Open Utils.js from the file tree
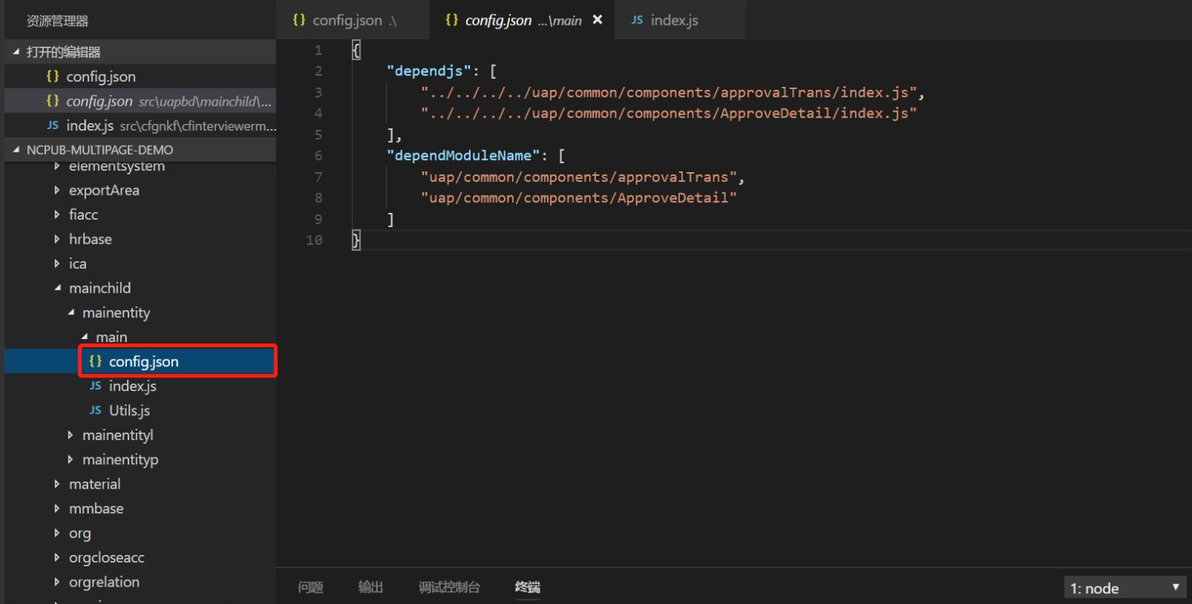The width and height of the screenshot is (1192, 604). click(129, 411)
